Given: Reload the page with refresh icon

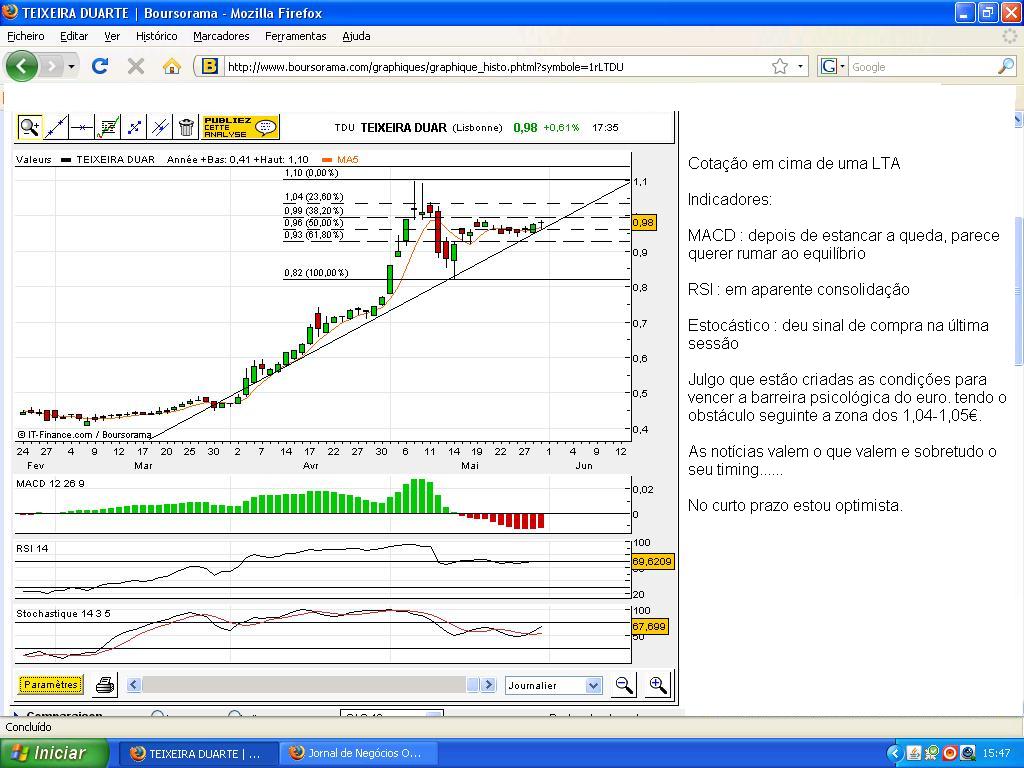Looking at the screenshot, I should point(100,66).
